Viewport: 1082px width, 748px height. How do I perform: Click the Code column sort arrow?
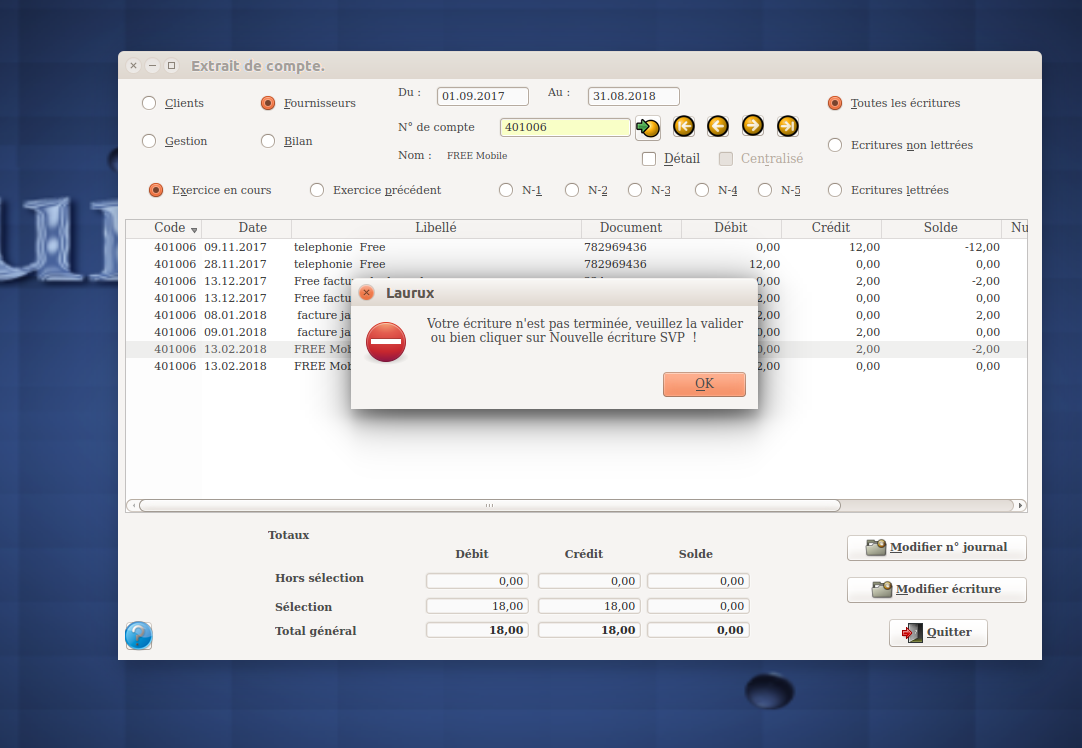tap(194, 230)
